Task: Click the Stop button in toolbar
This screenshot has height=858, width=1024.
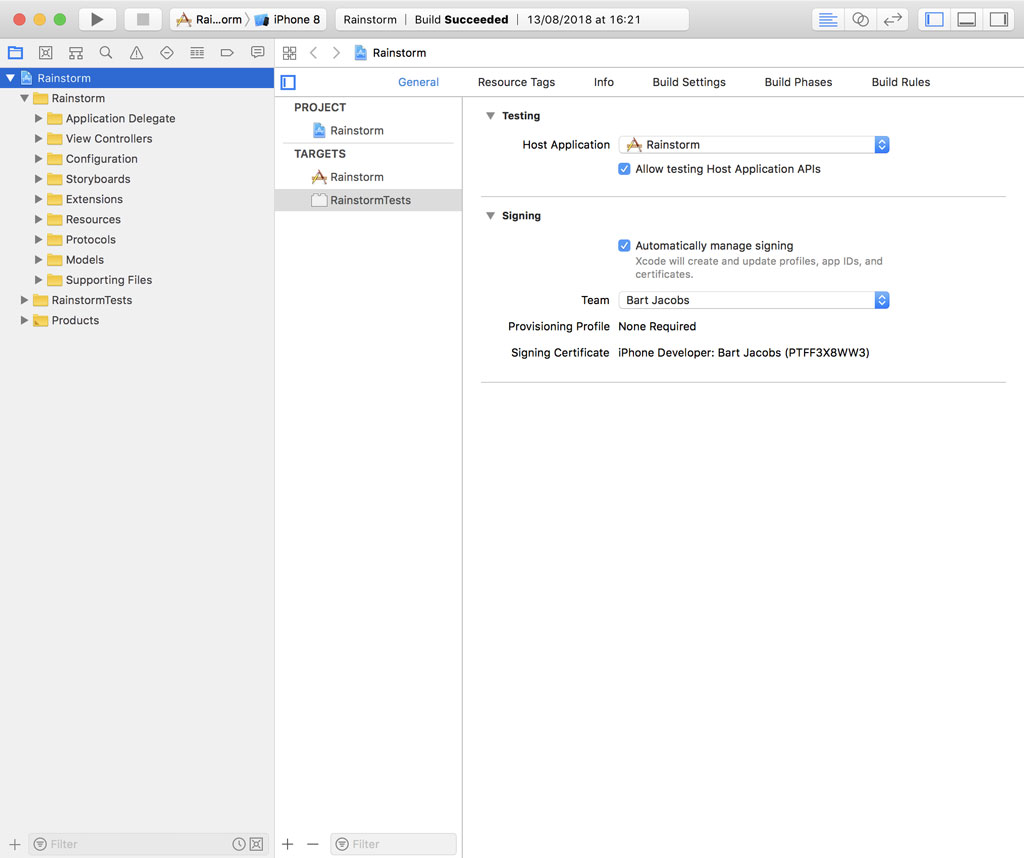Action: (x=143, y=19)
